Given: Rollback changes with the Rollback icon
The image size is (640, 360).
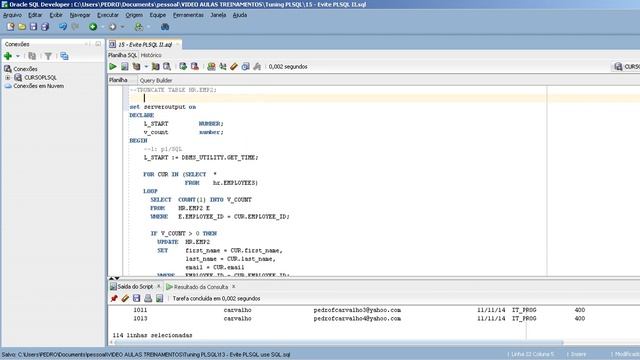Looking at the screenshot, I should (195, 67).
